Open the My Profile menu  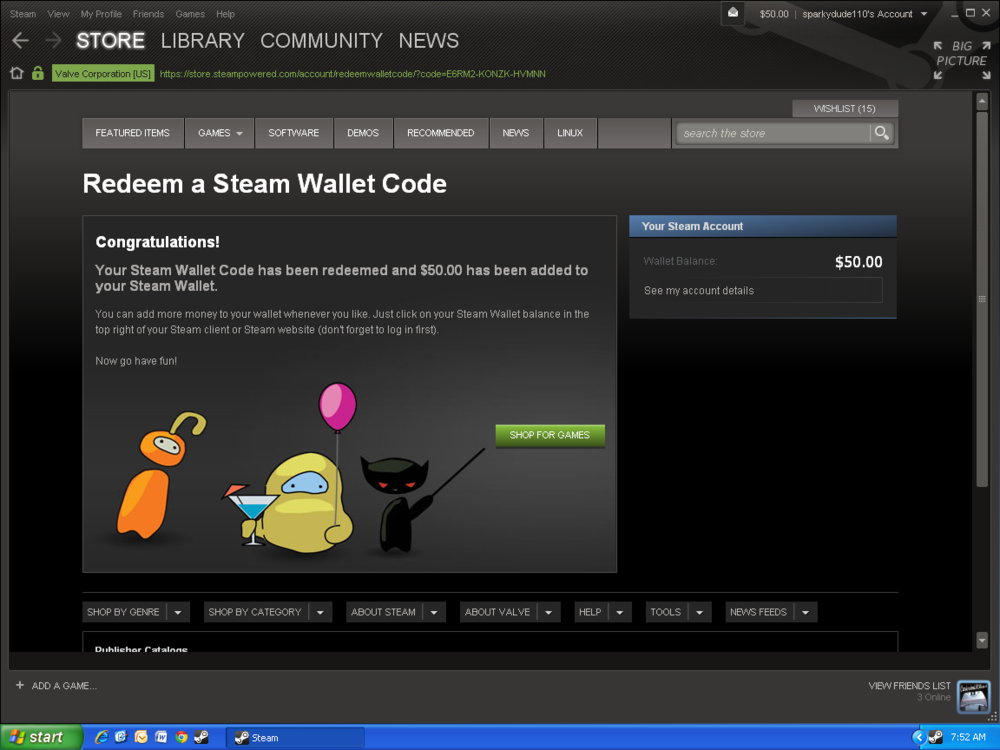pyautogui.click(x=101, y=13)
